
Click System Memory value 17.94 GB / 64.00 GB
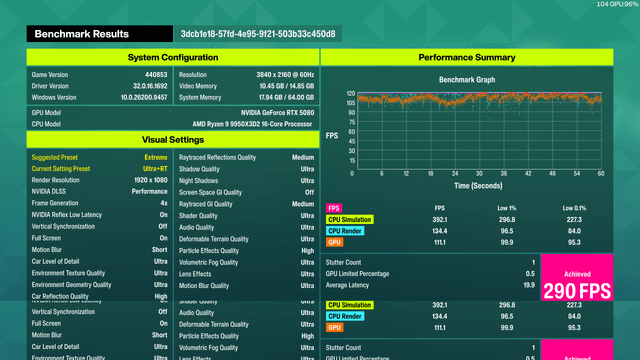coord(286,98)
